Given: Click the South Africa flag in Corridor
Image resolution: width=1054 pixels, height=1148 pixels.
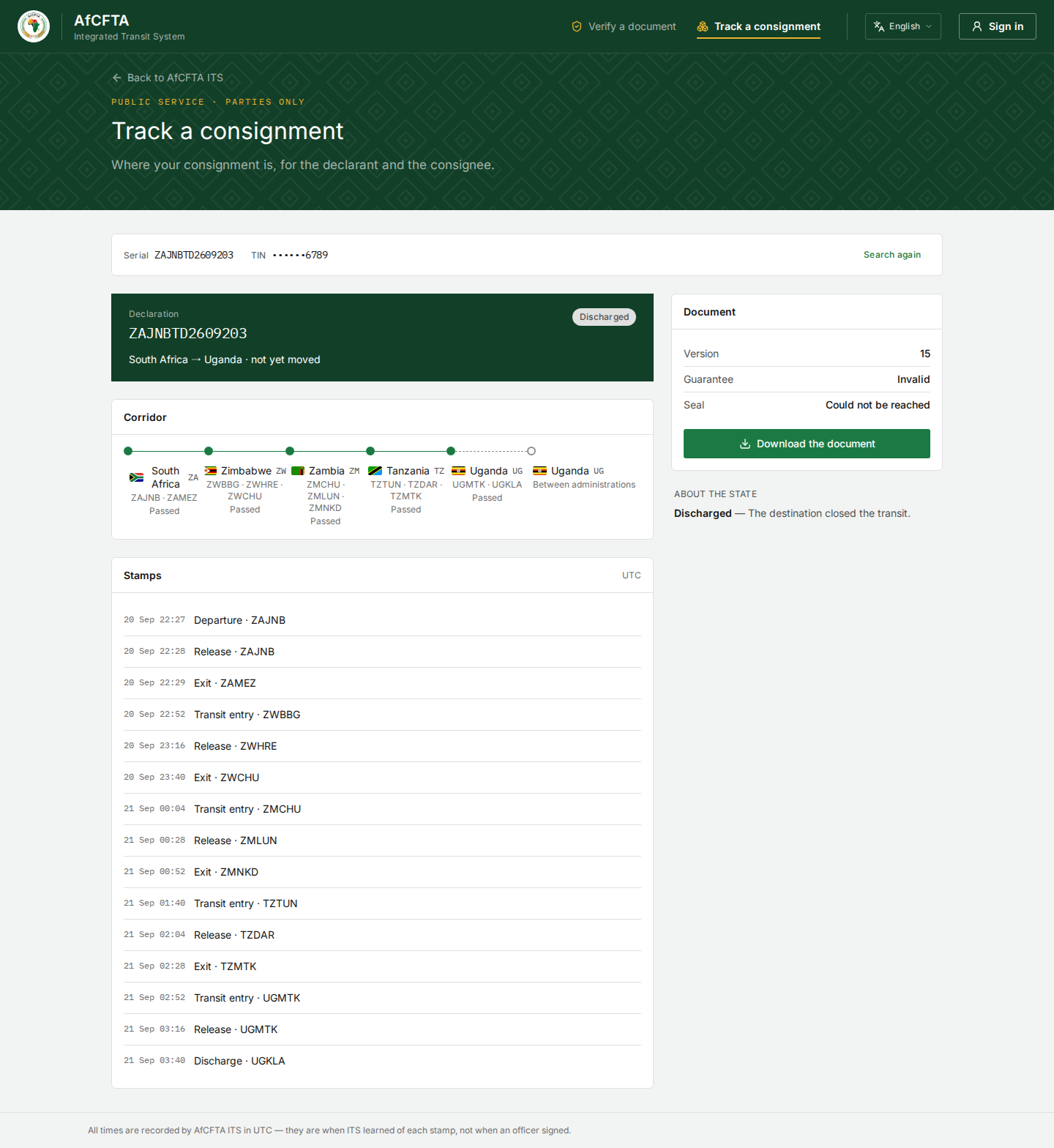Looking at the screenshot, I should point(136,477).
